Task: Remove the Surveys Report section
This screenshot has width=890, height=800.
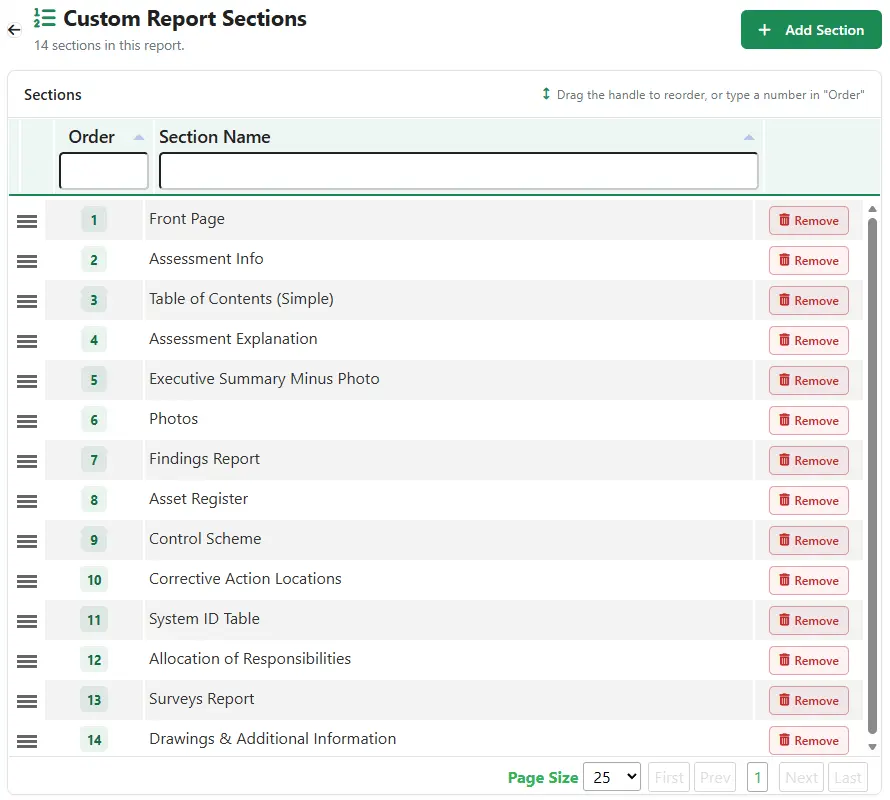Action: pyautogui.click(x=808, y=701)
